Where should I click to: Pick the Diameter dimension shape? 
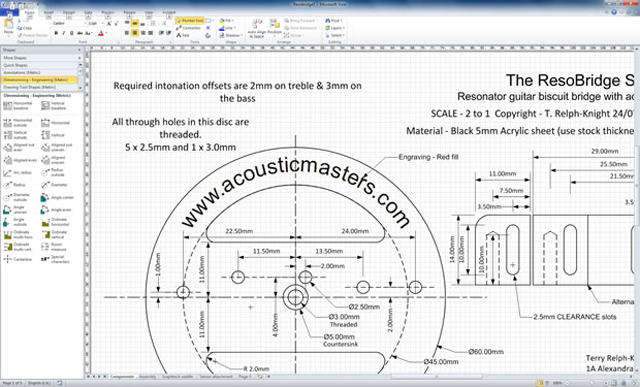point(55,185)
